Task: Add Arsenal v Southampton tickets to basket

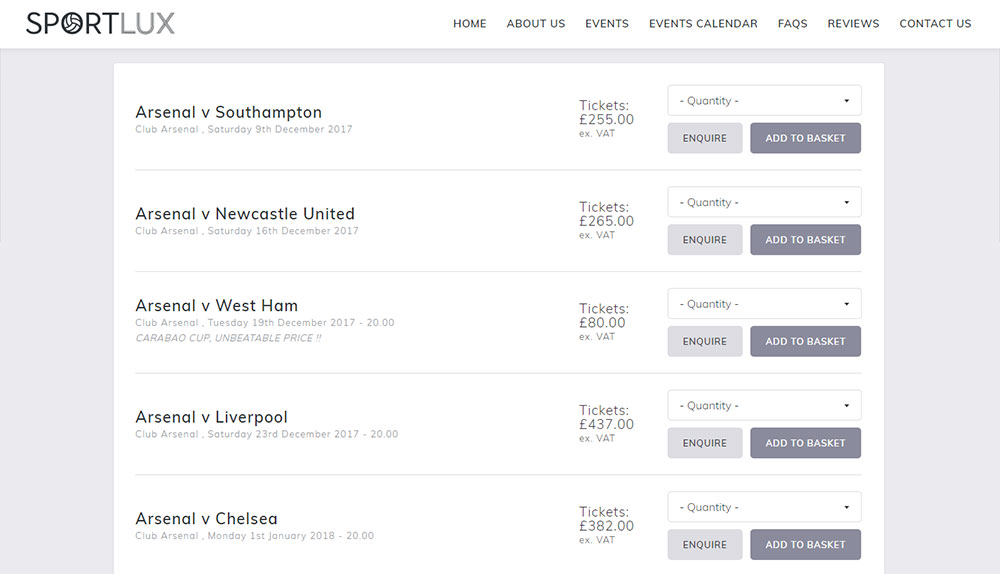Action: pyautogui.click(x=805, y=138)
